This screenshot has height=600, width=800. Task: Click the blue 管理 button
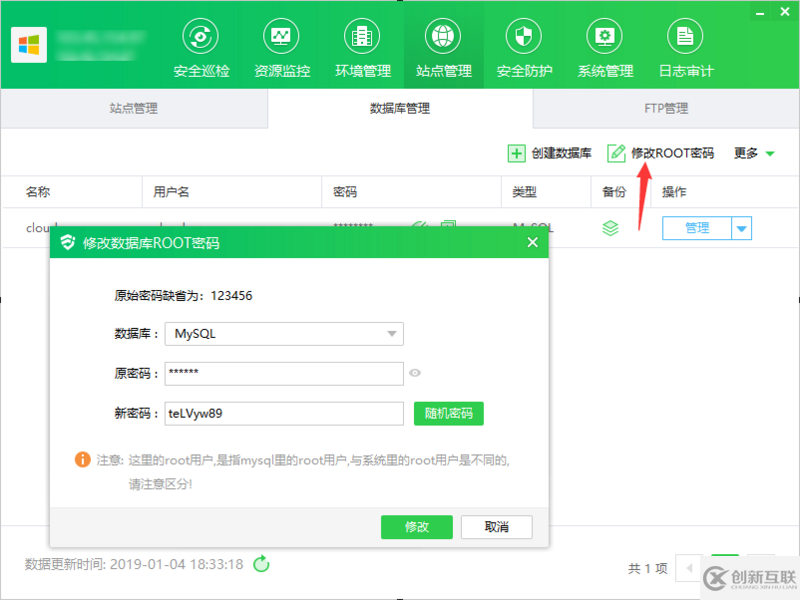[697, 229]
